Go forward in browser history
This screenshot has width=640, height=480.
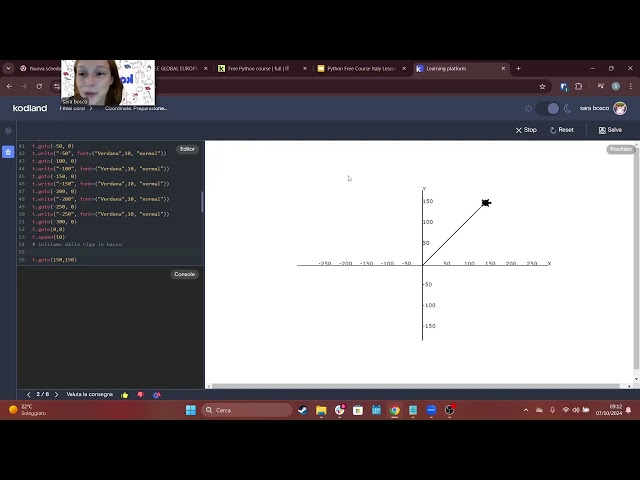[24, 87]
